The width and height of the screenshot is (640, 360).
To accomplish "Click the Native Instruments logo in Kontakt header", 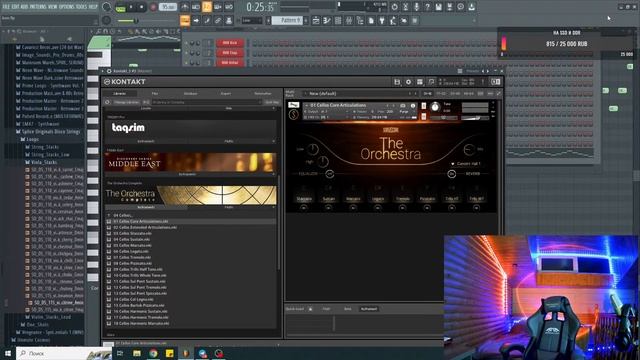I will click(496, 82).
